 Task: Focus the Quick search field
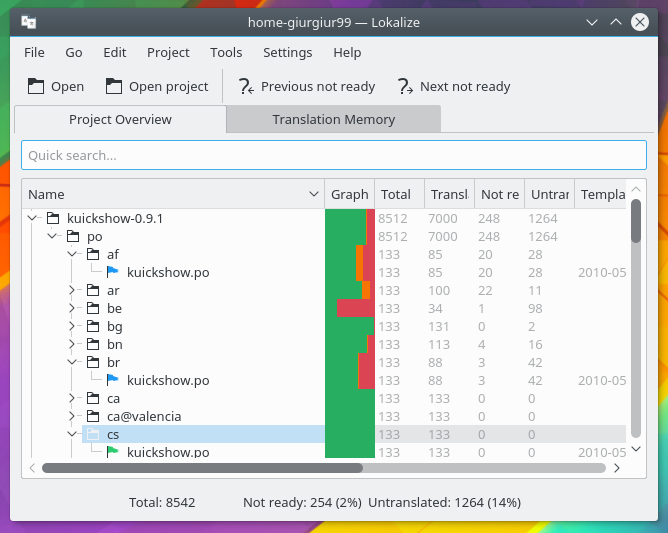click(334, 155)
